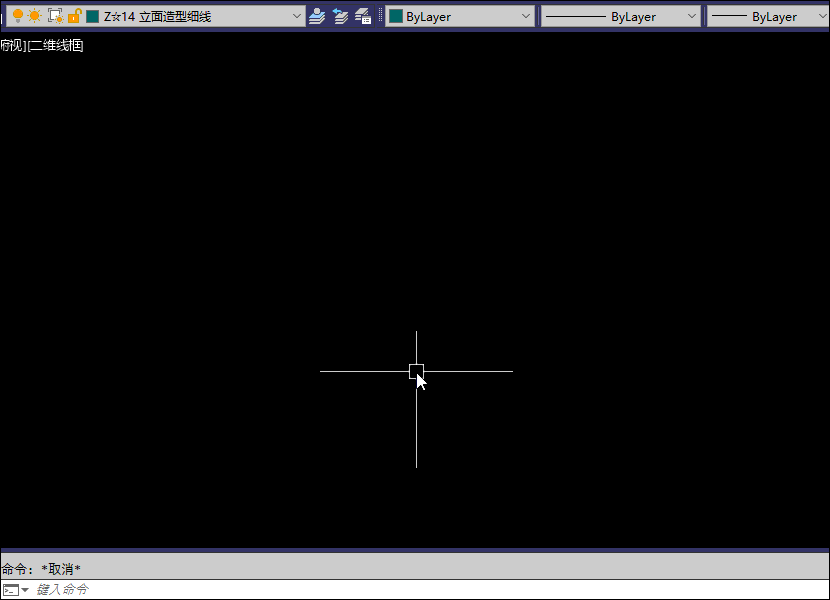Toggle the layer freeze sun icon

[35, 16]
